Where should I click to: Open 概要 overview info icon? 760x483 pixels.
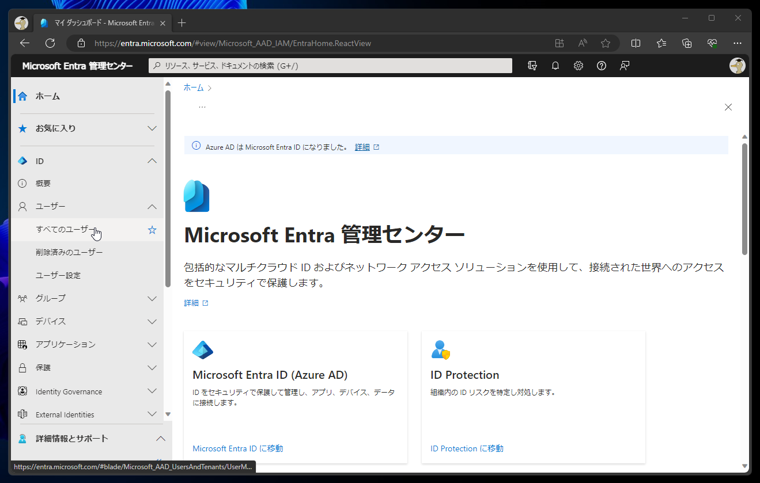(x=22, y=183)
